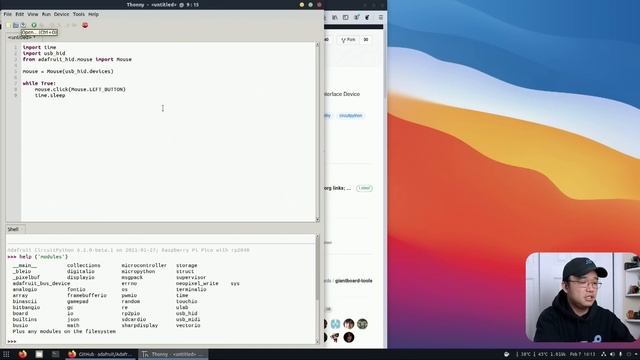Image resolution: width=640 pixels, height=360 pixels.
Task: Click the shell prompt input line
Action: pos(161,341)
